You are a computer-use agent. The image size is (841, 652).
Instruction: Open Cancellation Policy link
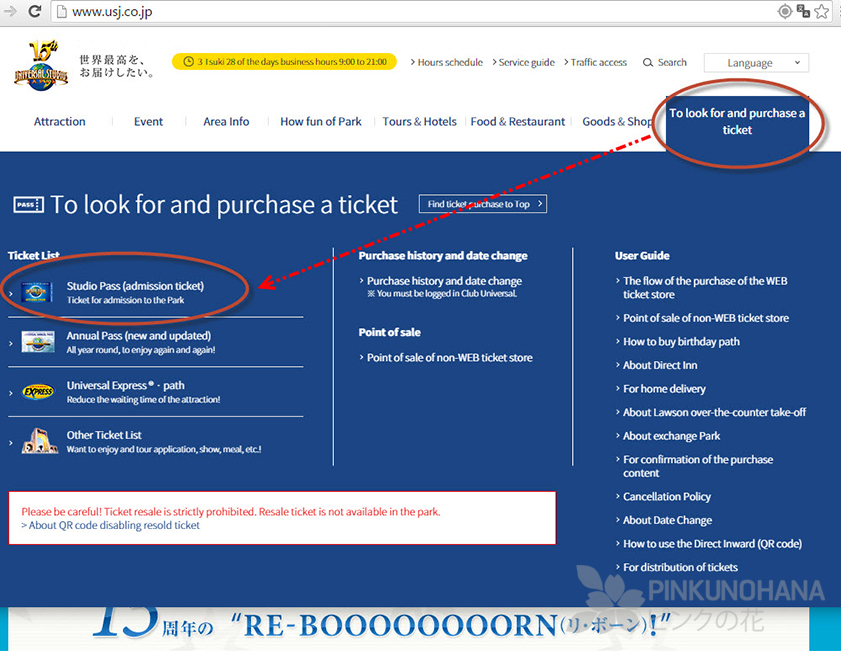667,497
